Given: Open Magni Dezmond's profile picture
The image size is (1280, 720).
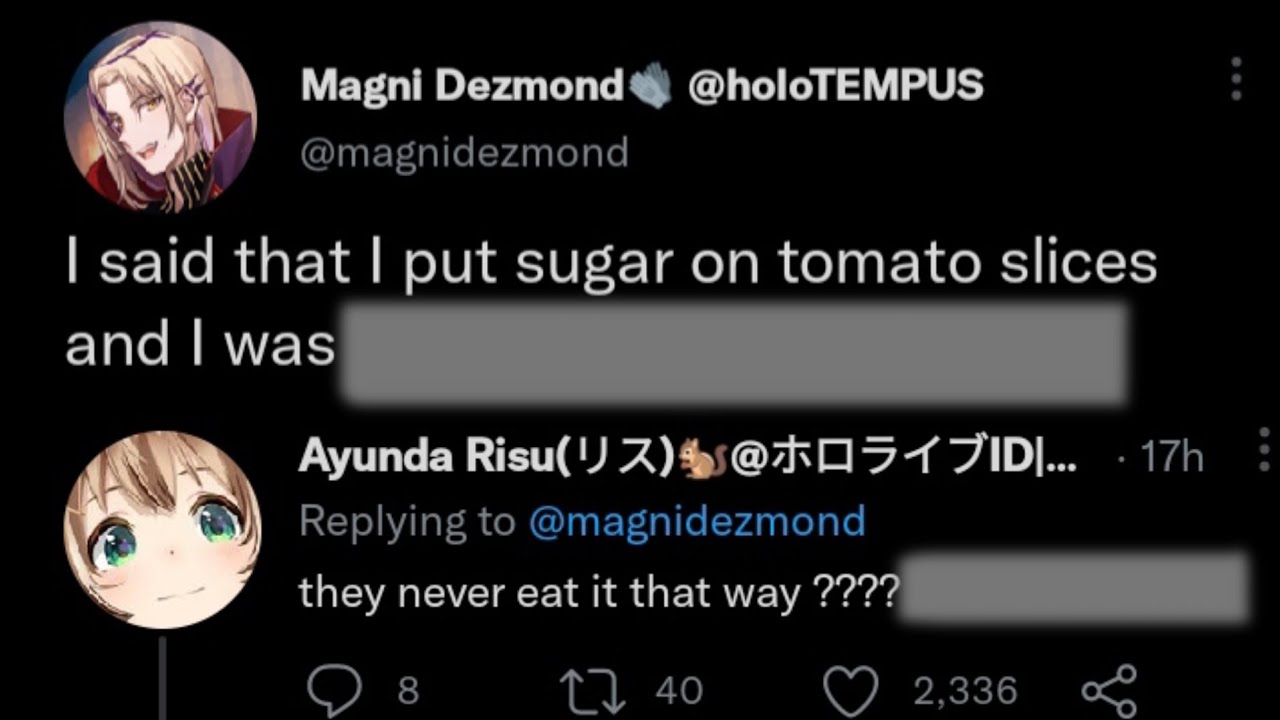Looking at the screenshot, I should pyautogui.click(x=160, y=117).
